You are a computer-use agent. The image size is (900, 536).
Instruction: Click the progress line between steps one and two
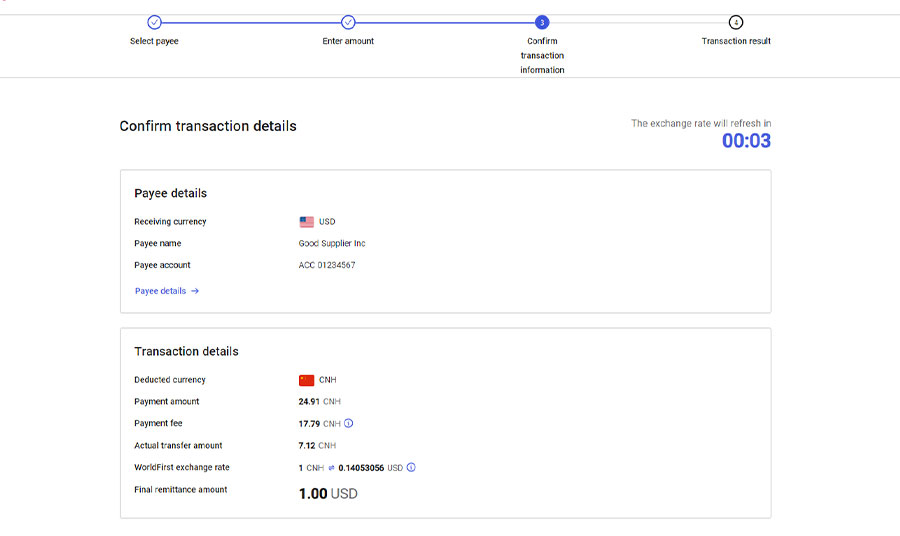coord(251,22)
